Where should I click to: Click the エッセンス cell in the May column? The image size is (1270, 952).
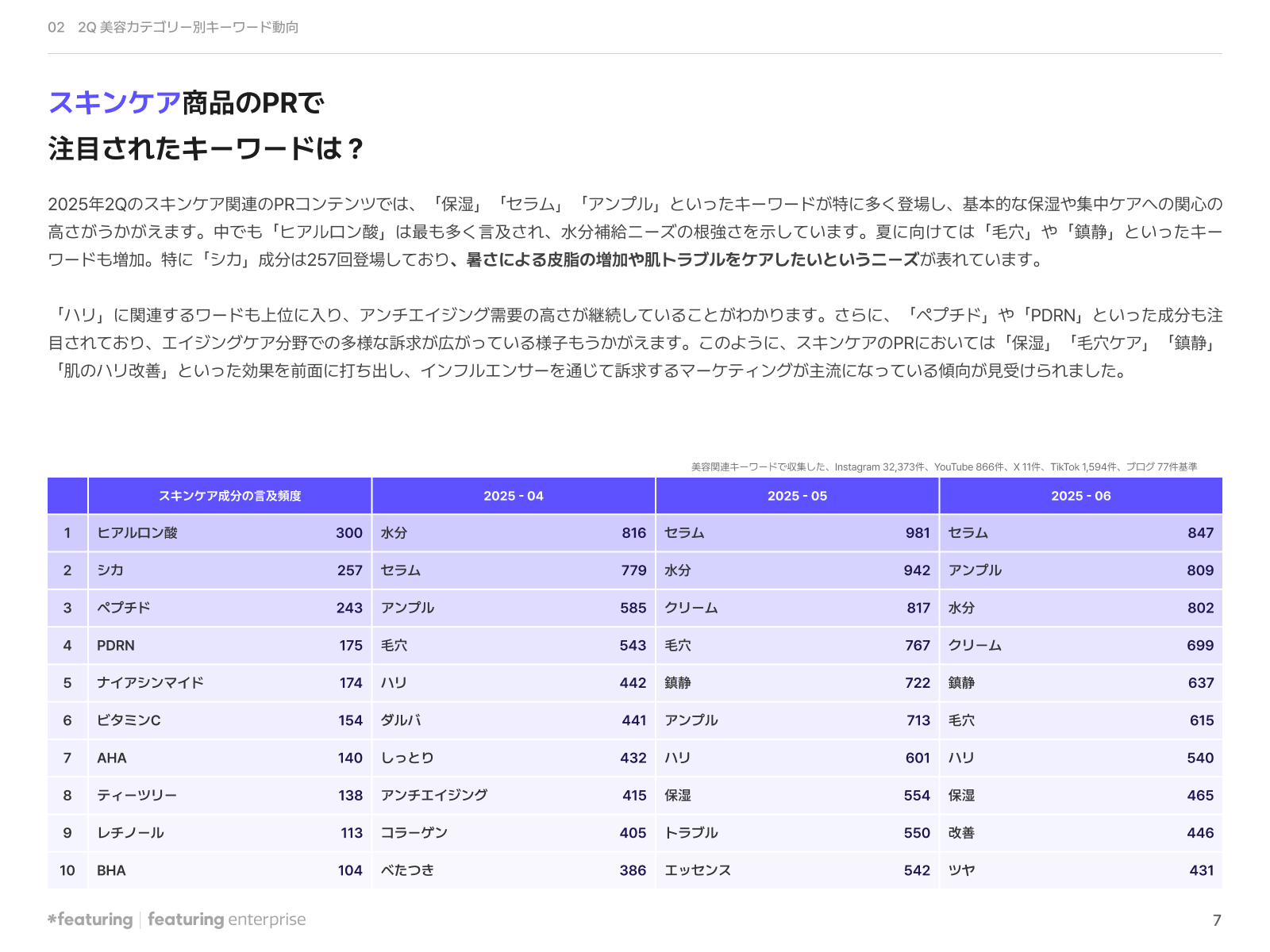coord(698,870)
